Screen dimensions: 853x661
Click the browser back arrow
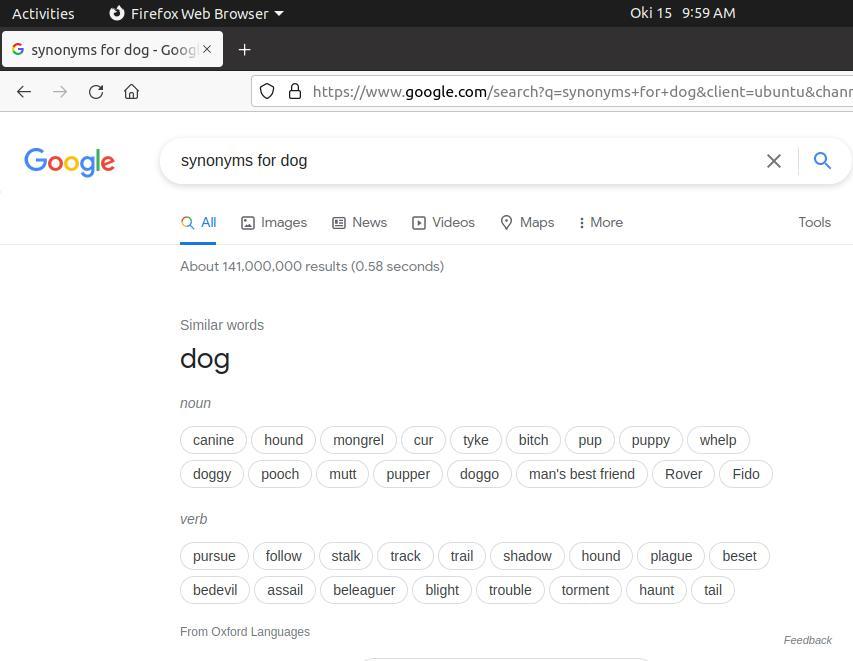(24, 91)
